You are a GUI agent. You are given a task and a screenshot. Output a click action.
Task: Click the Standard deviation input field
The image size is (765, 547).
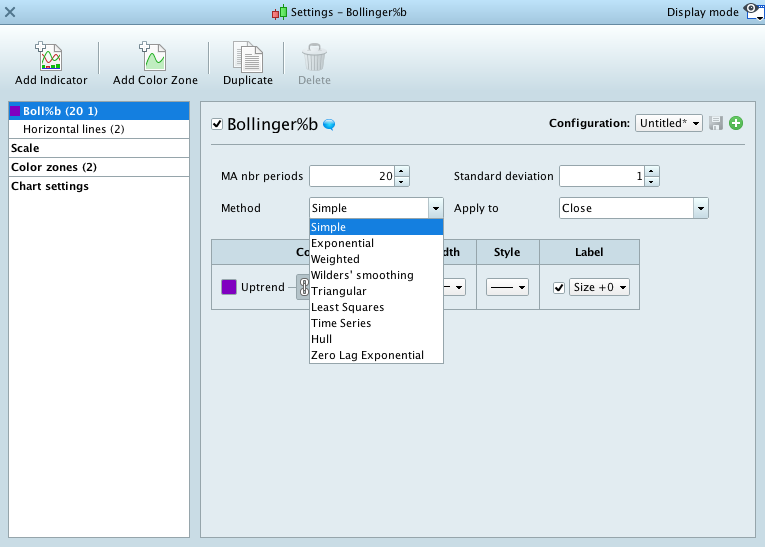pyautogui.click(x=602, y=176)
